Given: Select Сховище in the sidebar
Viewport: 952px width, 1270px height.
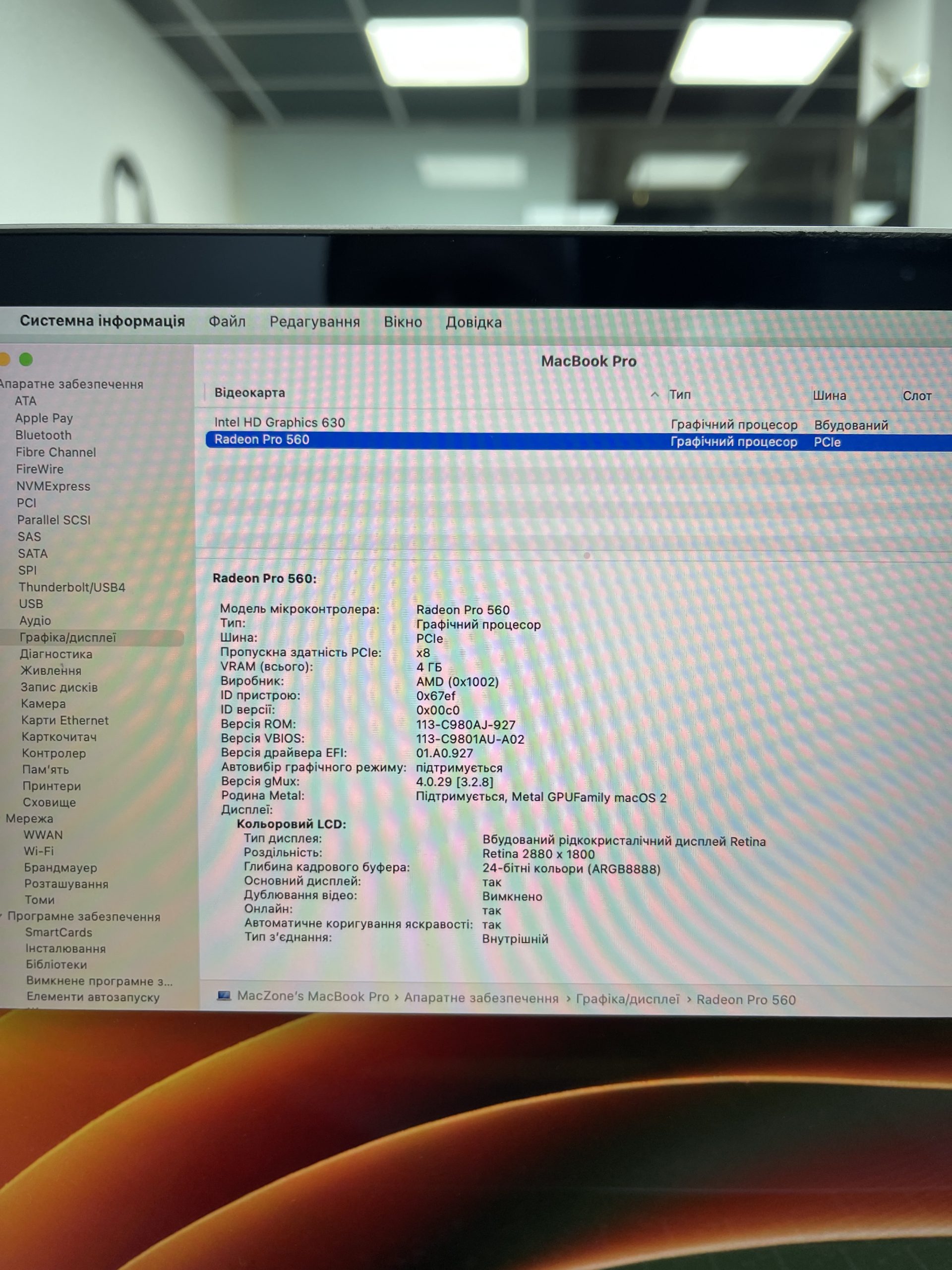Looking at the screenshot, I should [50, 802].
